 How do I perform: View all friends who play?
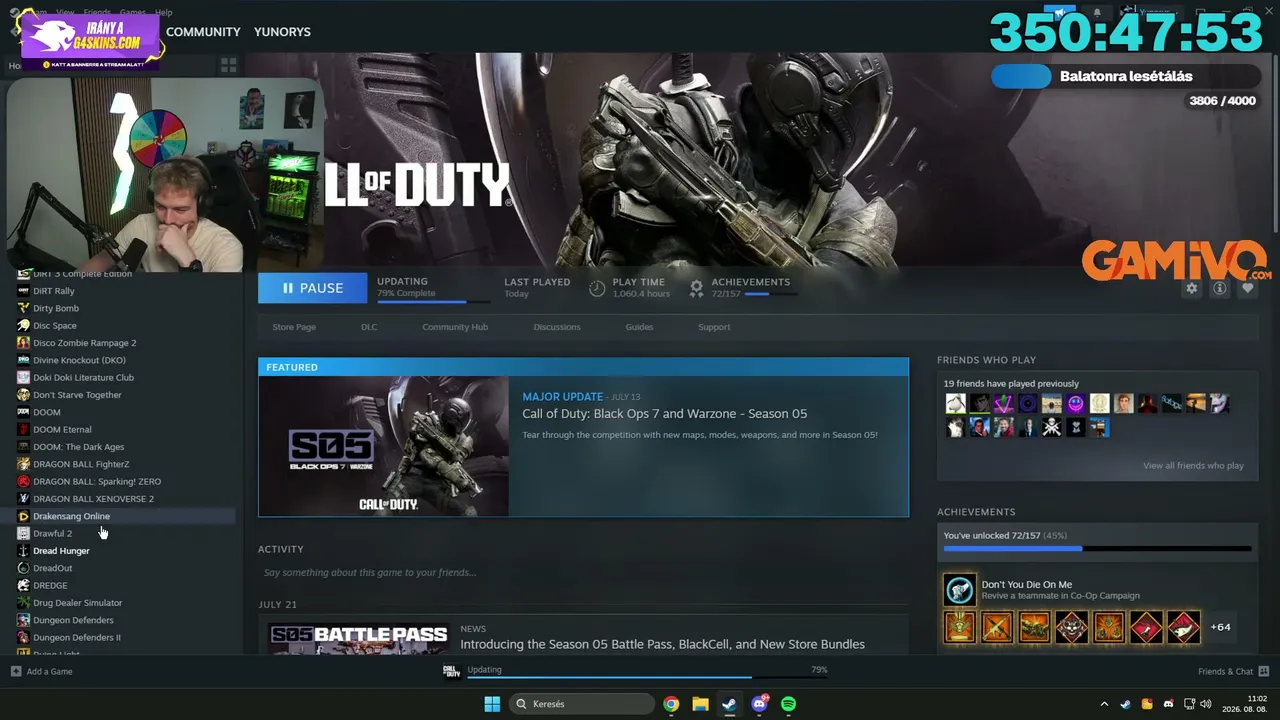click(x=1193, y=466)
